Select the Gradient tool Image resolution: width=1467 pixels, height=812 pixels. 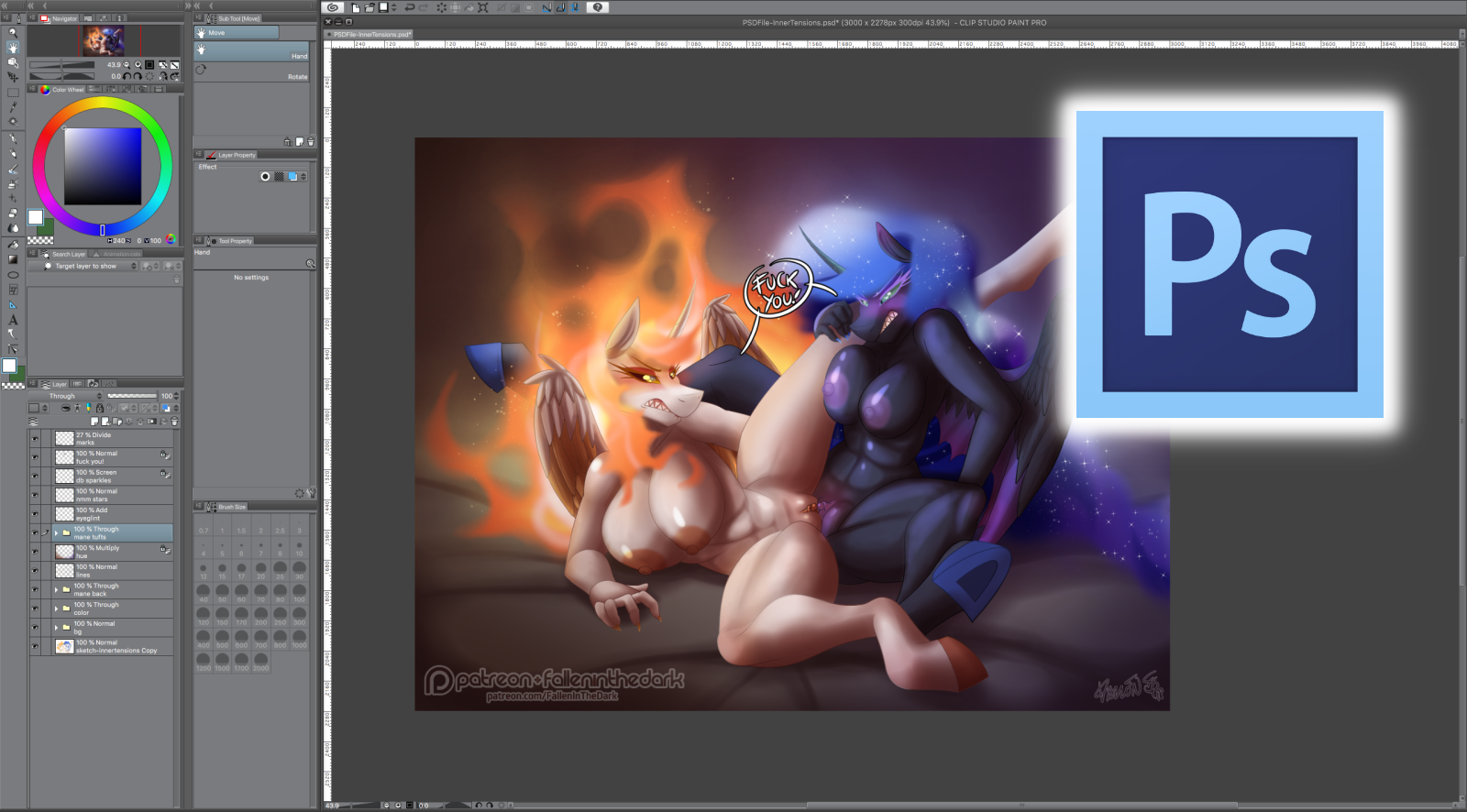click(x=13, y=259)
